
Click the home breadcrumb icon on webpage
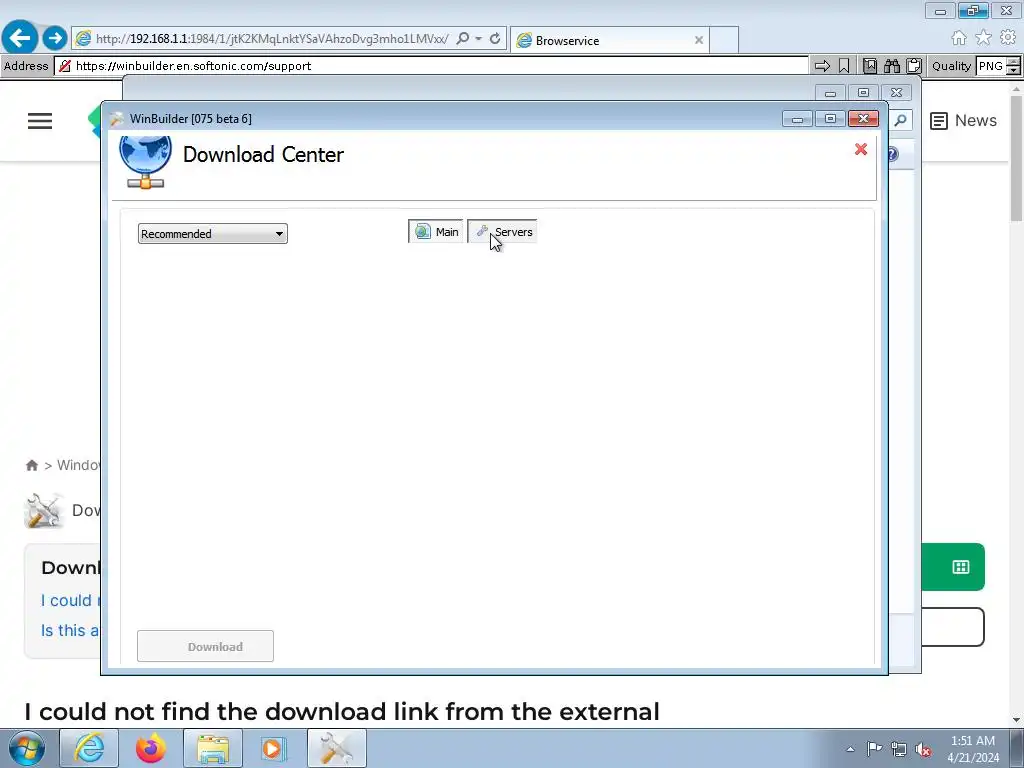pos(32,465)
